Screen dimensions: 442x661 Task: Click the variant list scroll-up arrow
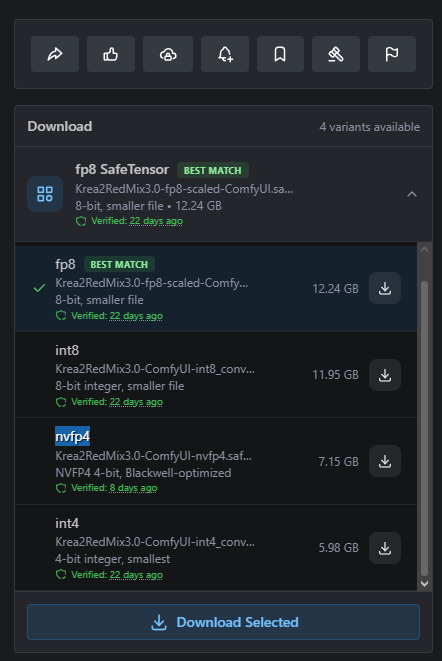[x=424, y=249]
